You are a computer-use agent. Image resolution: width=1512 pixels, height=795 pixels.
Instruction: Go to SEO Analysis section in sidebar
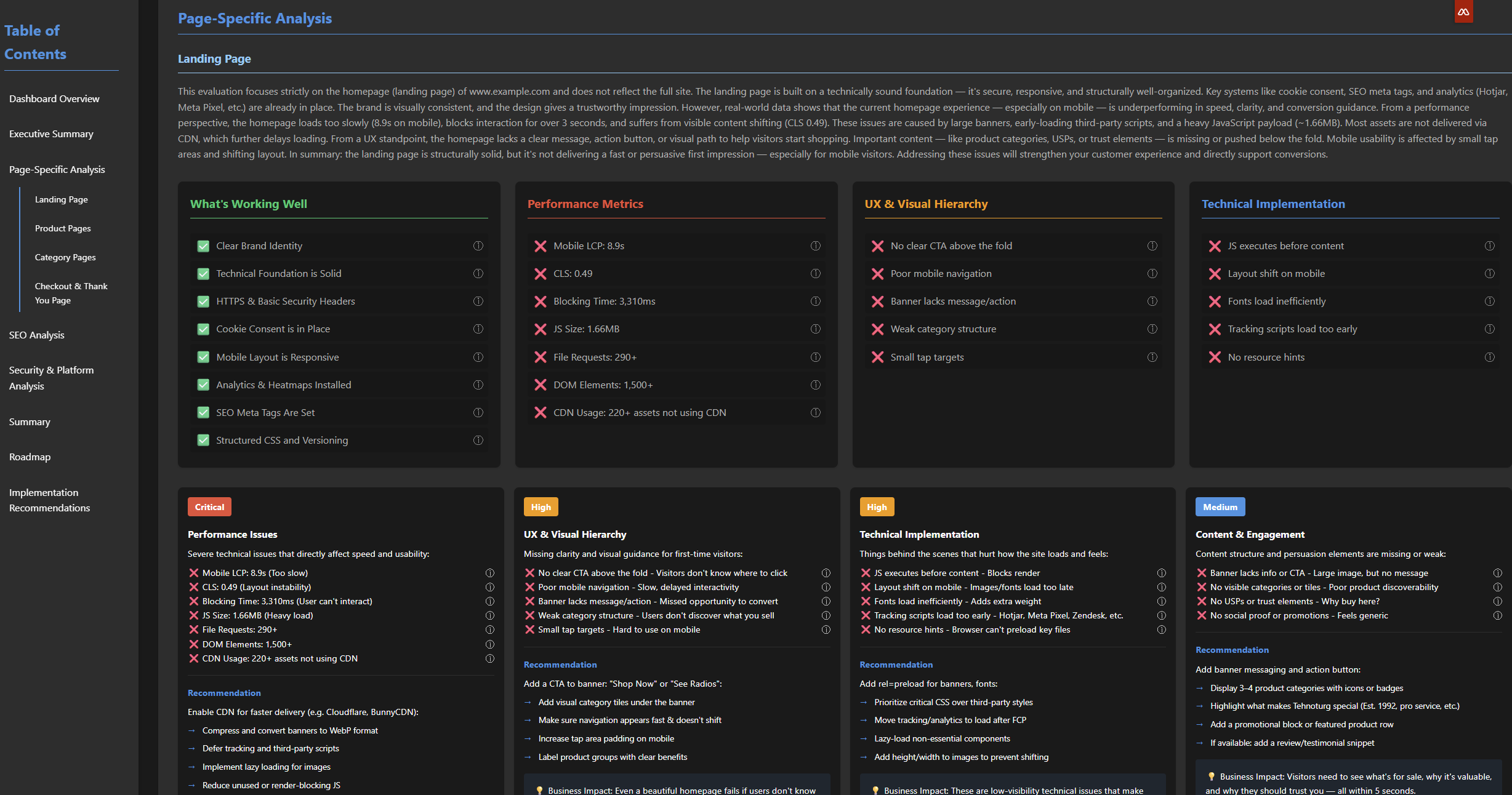pyautogui.click(x=36, y=335)
